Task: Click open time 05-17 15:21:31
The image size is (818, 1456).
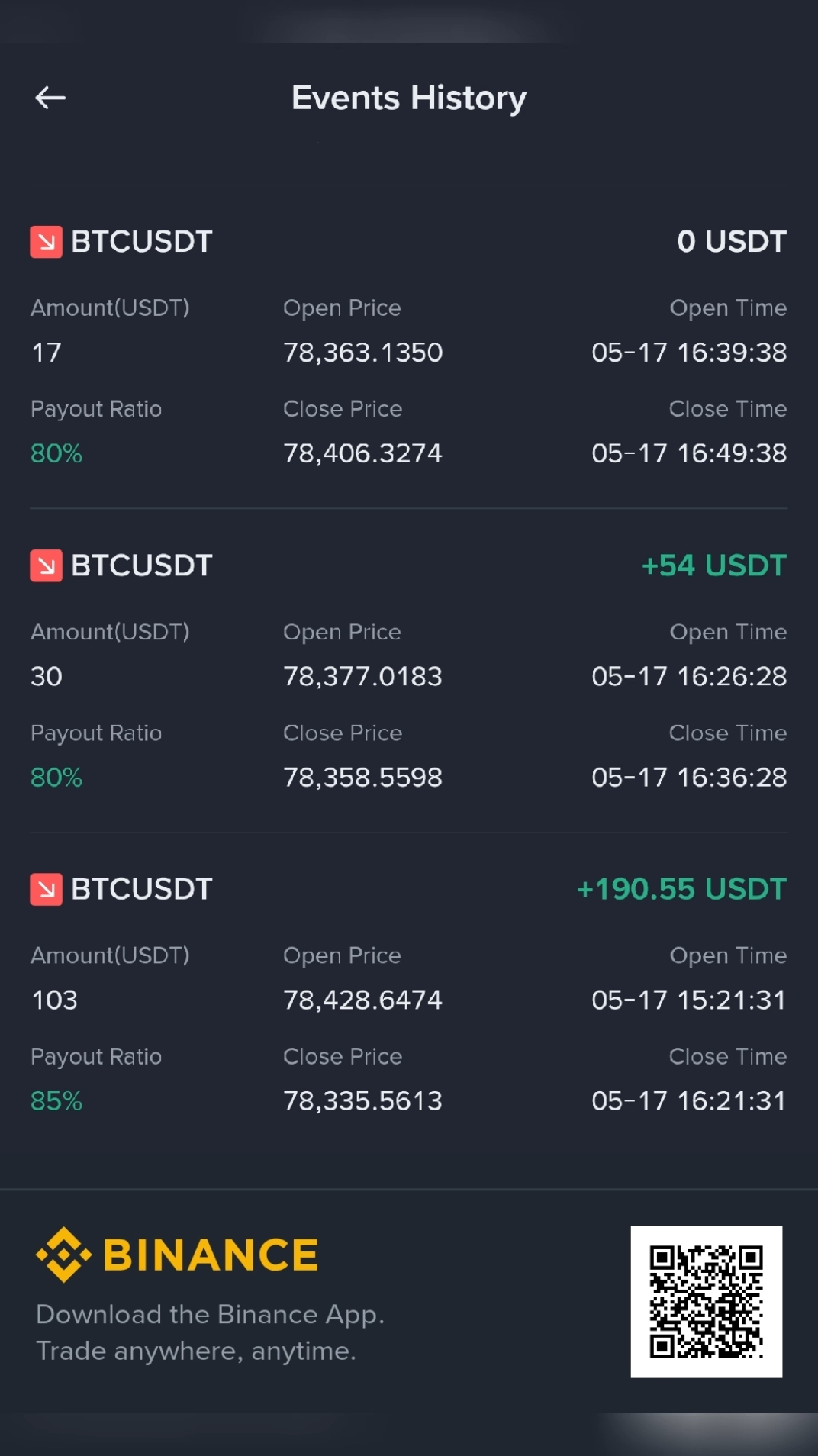Action: pyautogui.click(x=689, y=1000)
